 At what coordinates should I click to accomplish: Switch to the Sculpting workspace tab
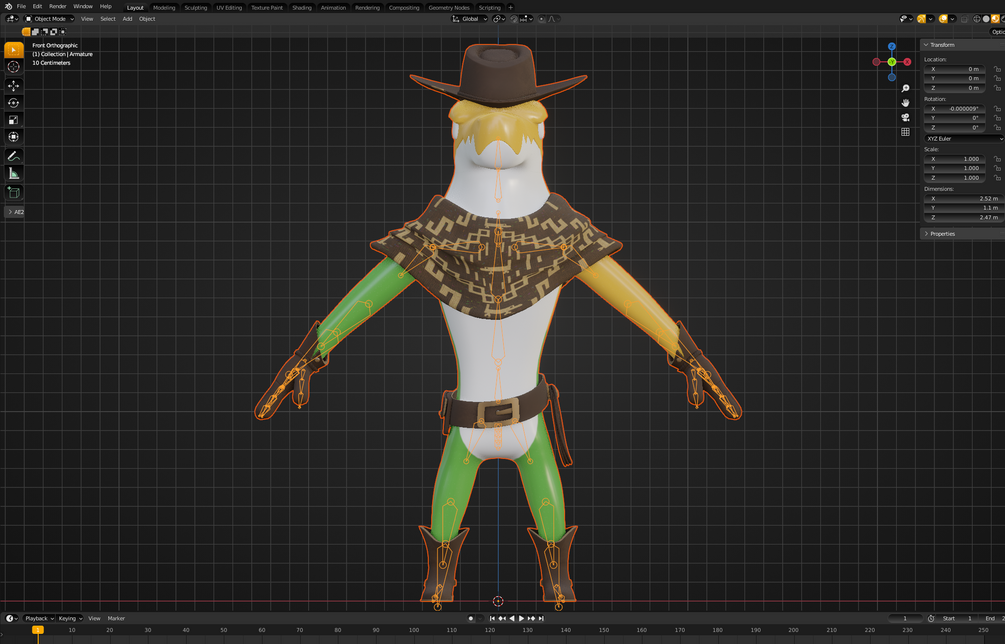coord(195,8)
